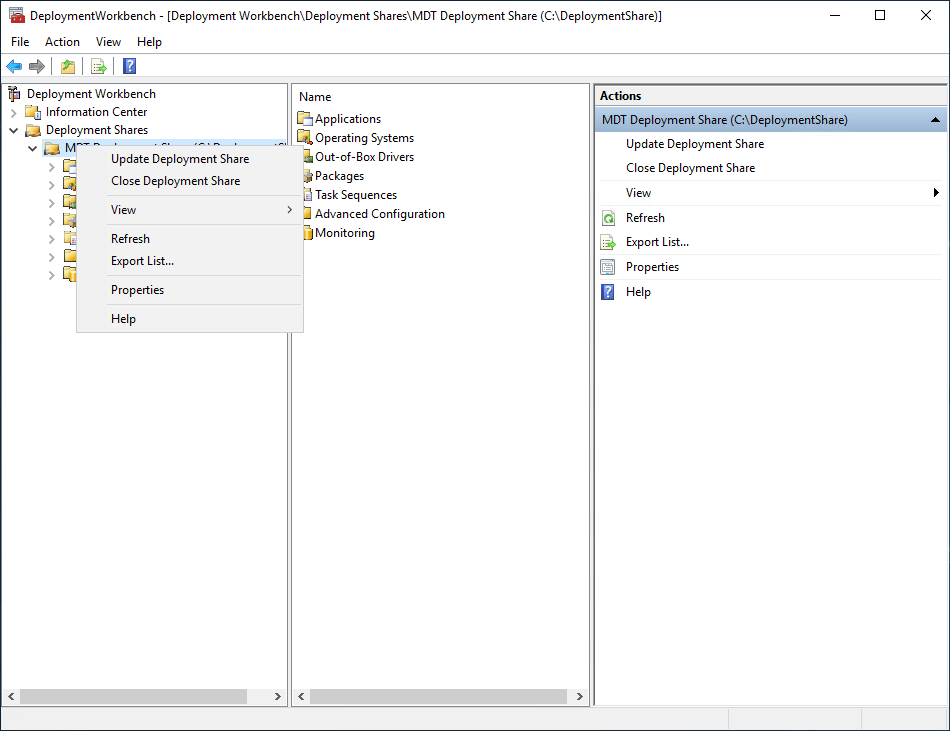Image resolution: width=950 pixels, height=731 pixels.
Task: Collapse the Deployment Shares tree node
Action: coord(14,130)
